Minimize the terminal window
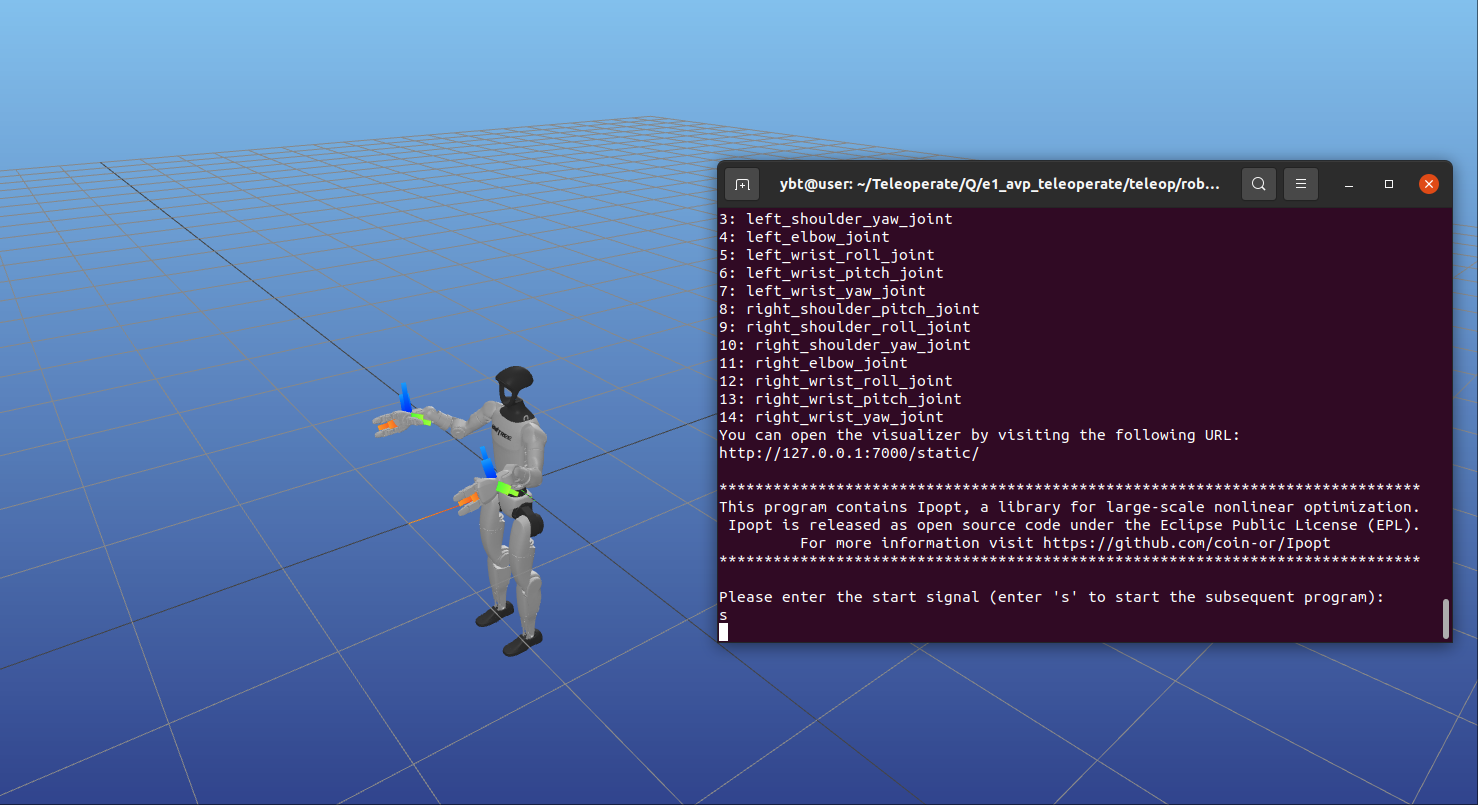The width and height of the screenshot is (1478, 805). (1349, 184)
